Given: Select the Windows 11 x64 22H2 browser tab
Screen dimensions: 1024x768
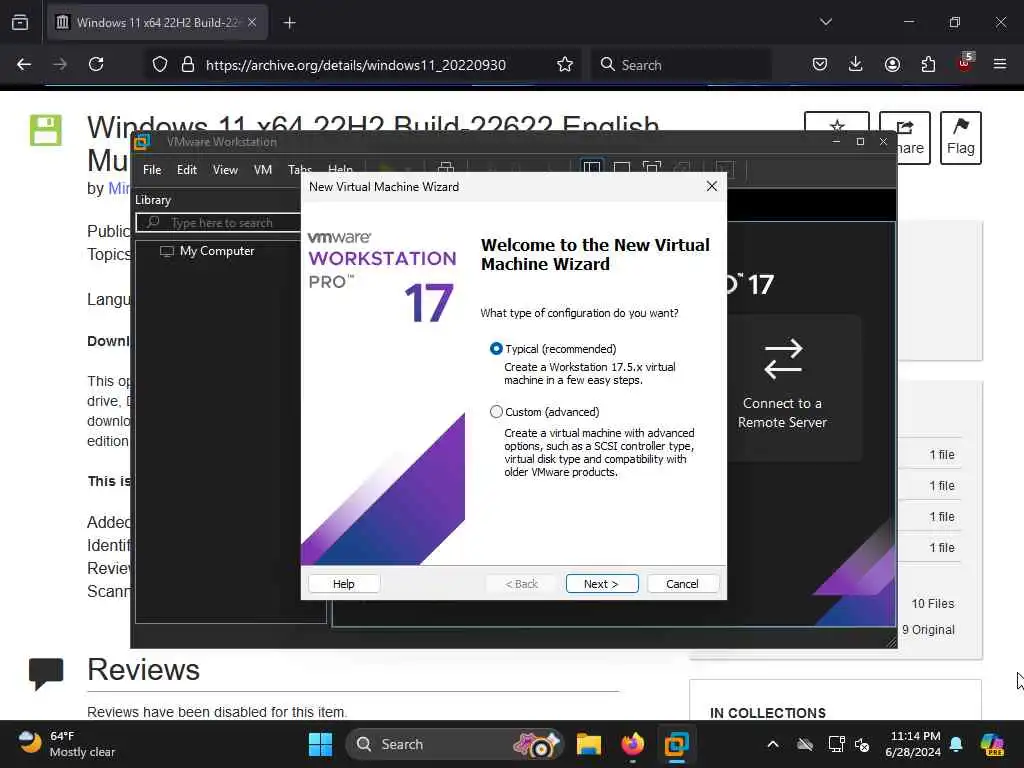Looking at the screenshot, I should [x=157, y=22].
